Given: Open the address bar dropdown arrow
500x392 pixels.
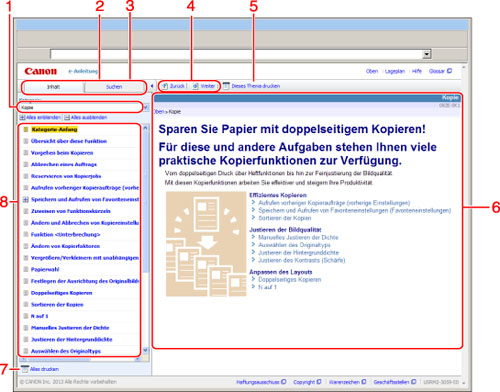Looking at the screenshot, I should [426, 54].
